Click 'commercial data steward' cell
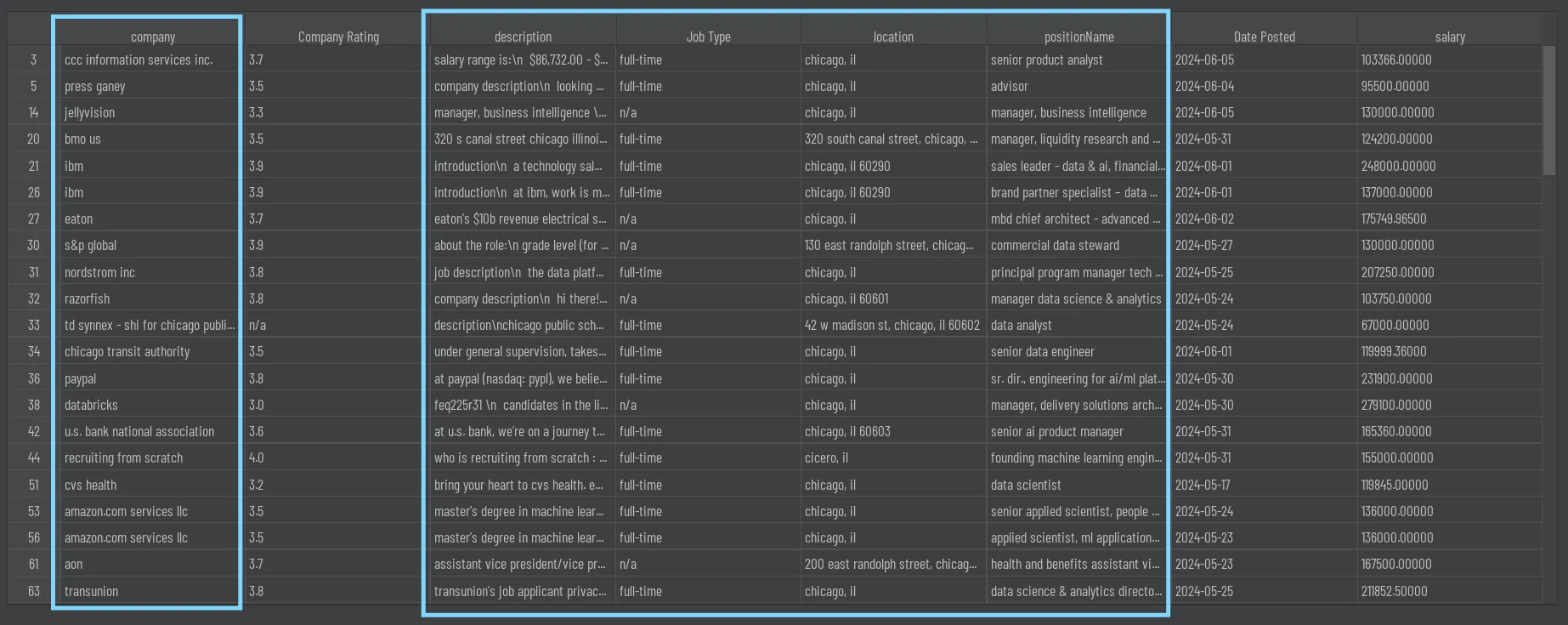 pos(1078,245)
